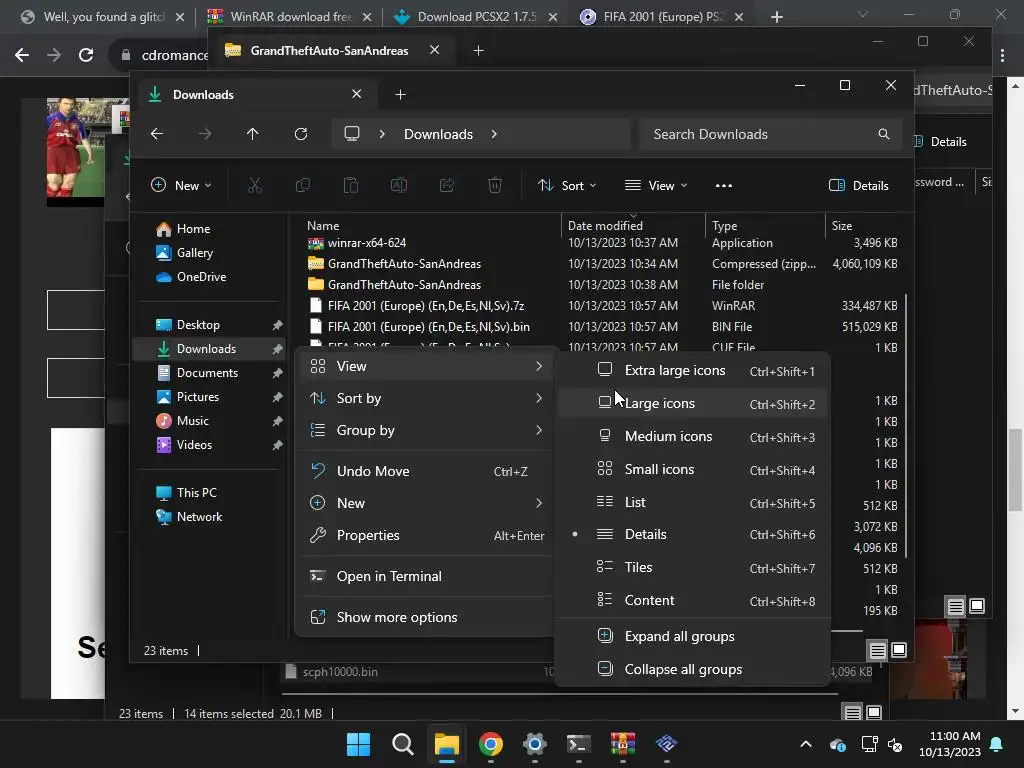Choose Show more options
This screenshot has height=768, width=1024.
[427, 617]
